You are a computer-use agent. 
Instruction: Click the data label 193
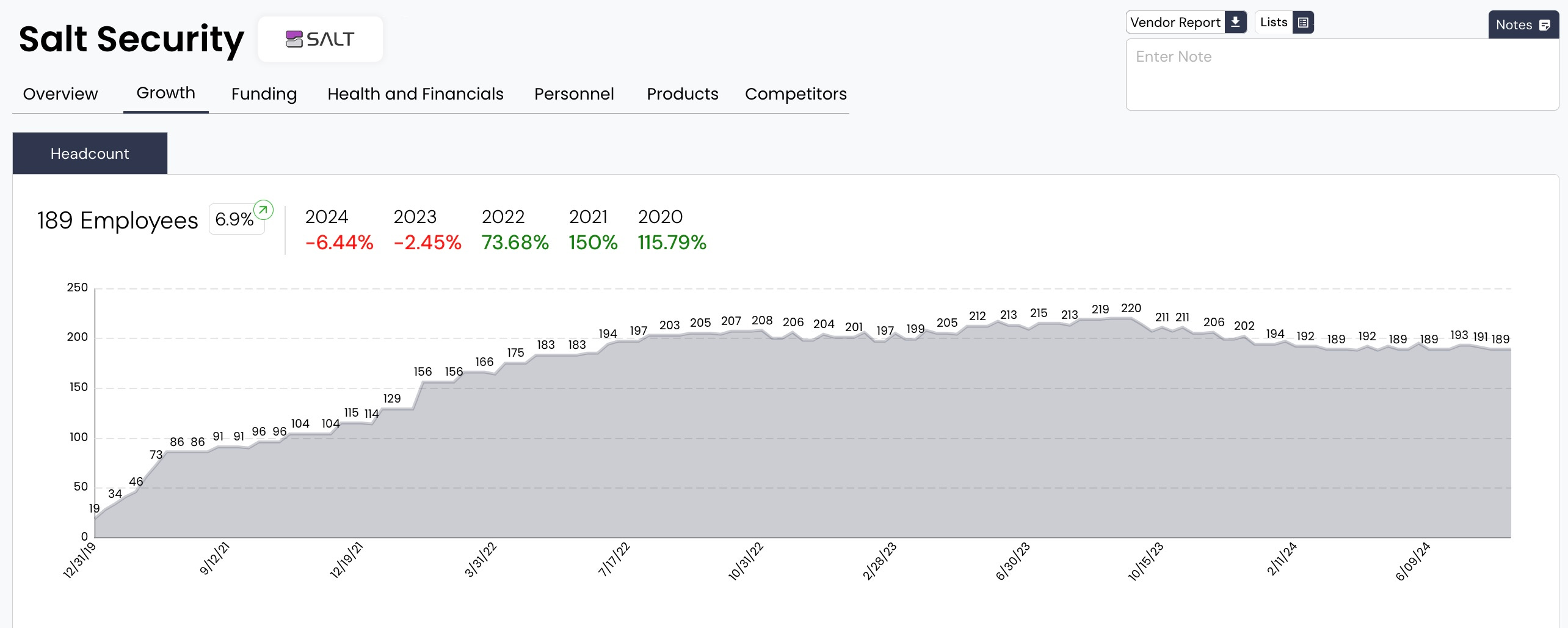[x=1459, y=335]
